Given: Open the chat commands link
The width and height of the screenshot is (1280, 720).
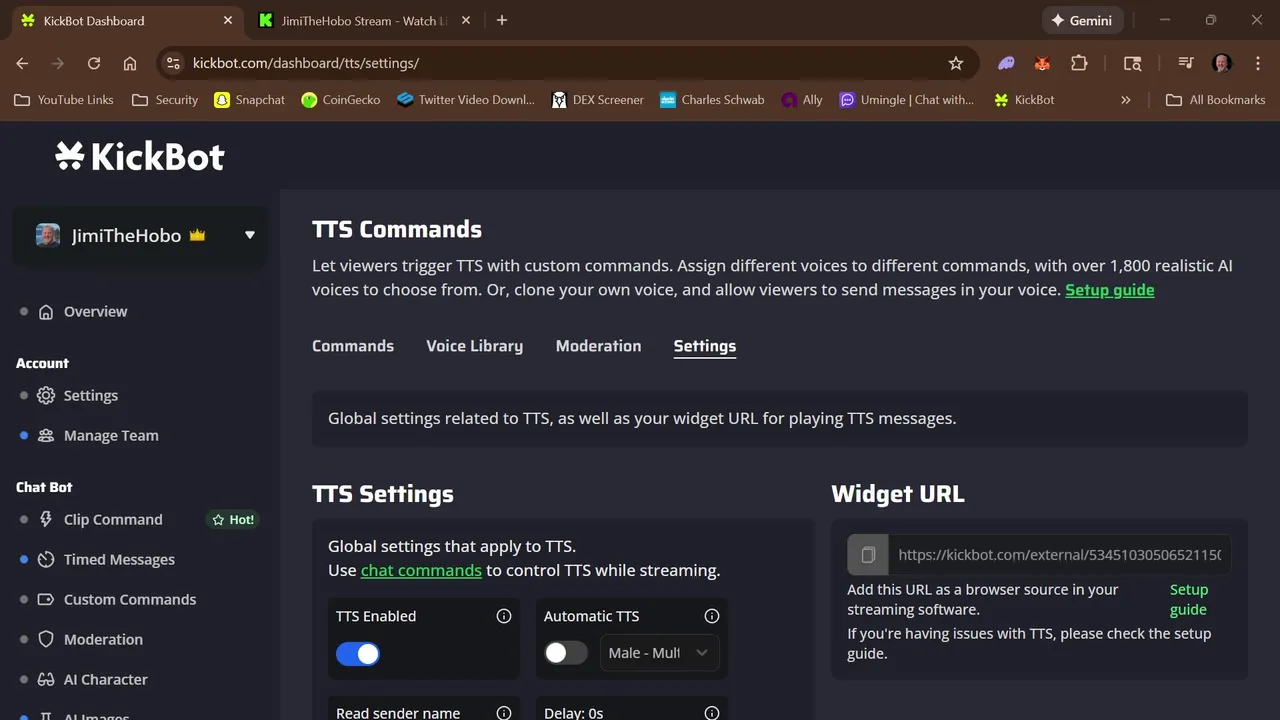Looking at the screenshot, I should [x=421, y=571].
